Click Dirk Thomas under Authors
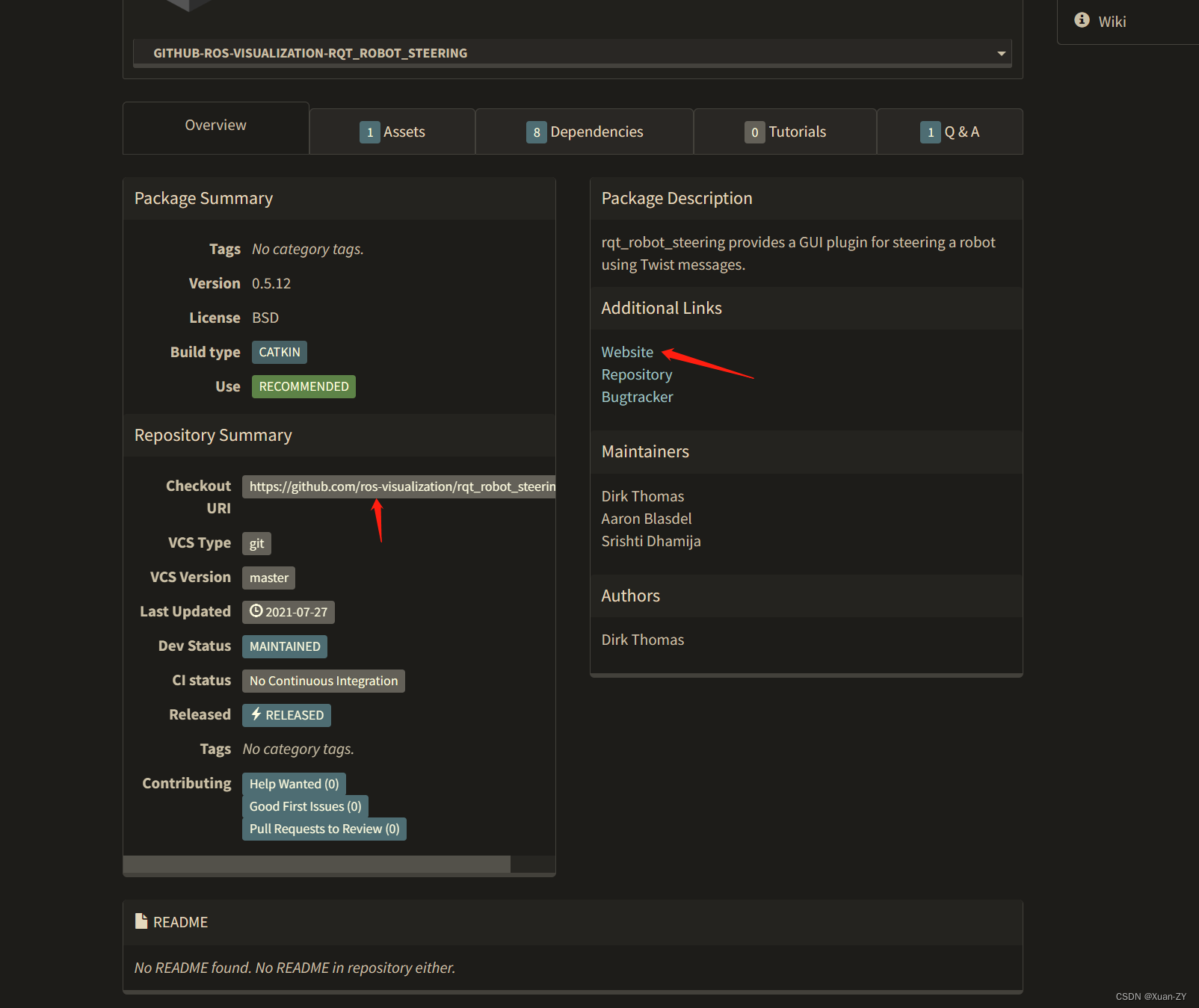 [643, 640]
